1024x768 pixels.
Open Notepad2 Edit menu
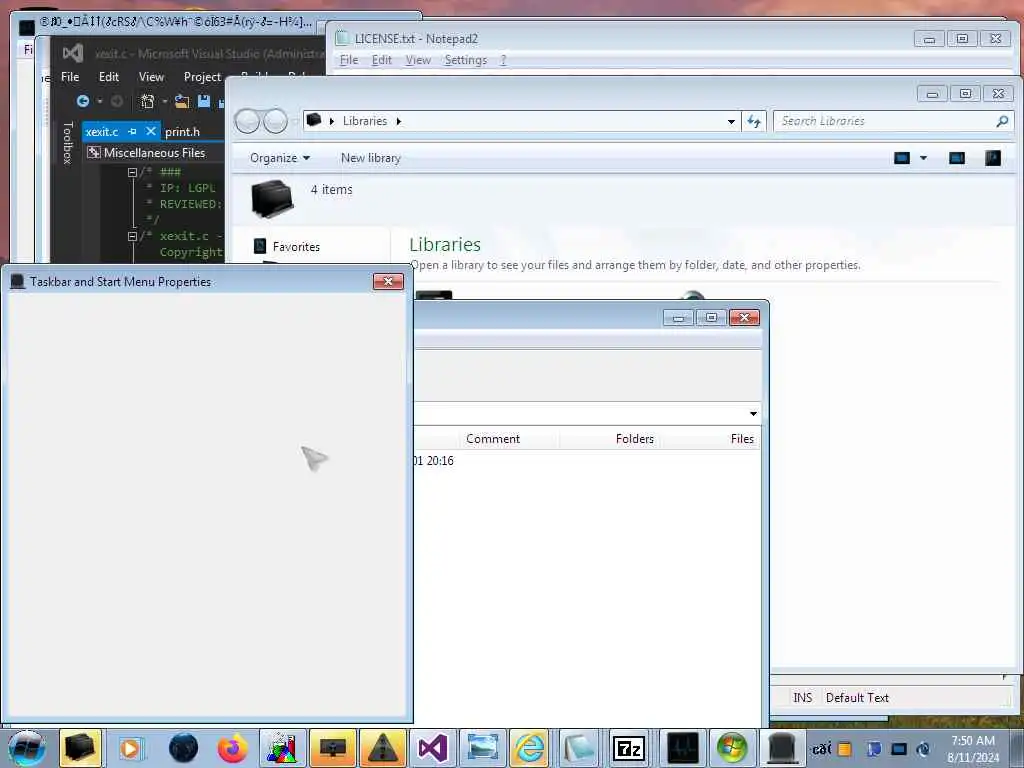(x=381, y=60)
